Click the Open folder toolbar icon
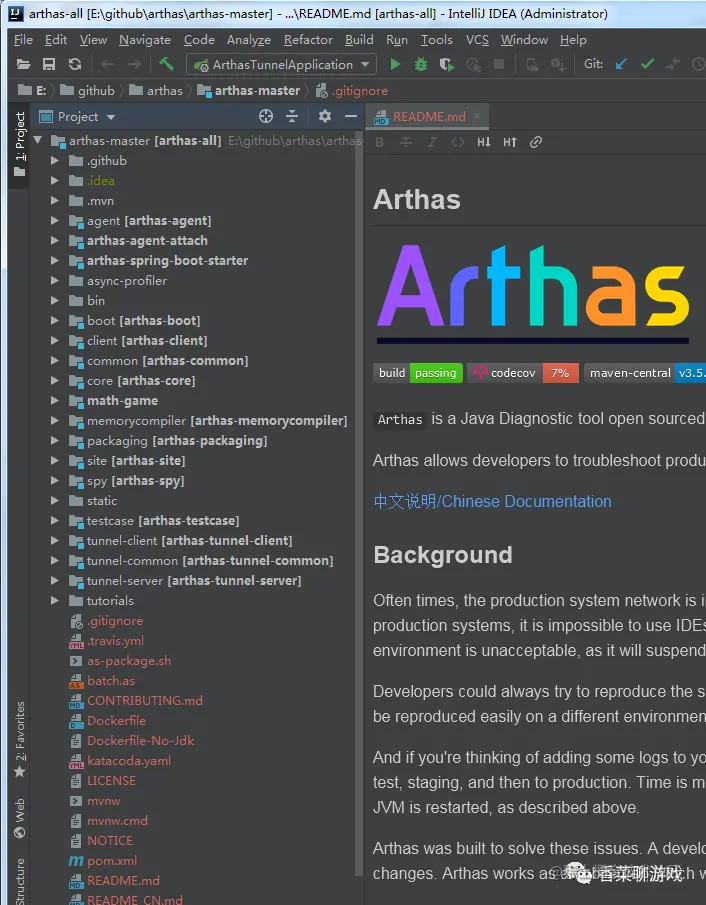 (24, 64)
